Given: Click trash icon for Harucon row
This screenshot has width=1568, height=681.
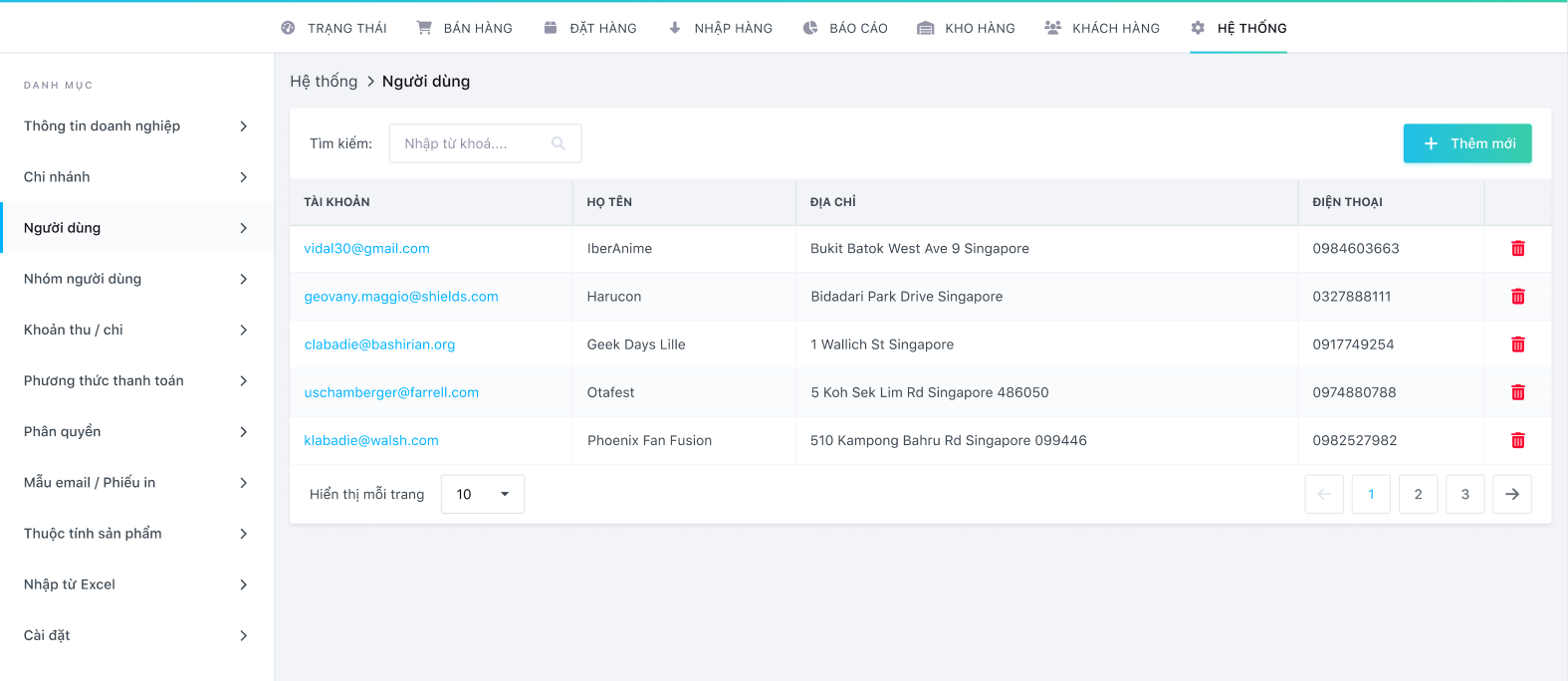Looking at the screenshot, I should 1517,297.
